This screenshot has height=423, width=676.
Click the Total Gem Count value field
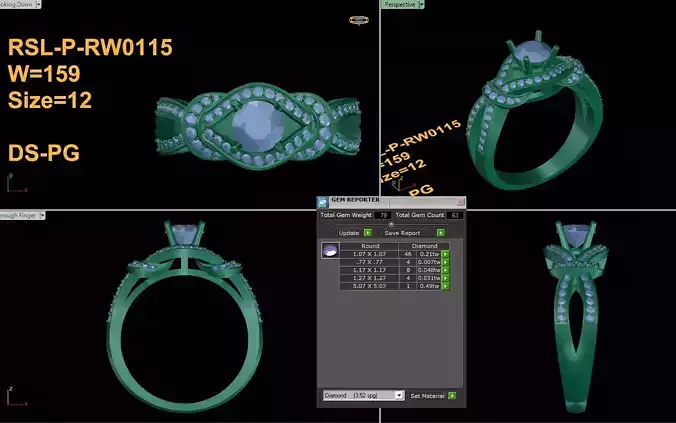(x=455, y=215)
